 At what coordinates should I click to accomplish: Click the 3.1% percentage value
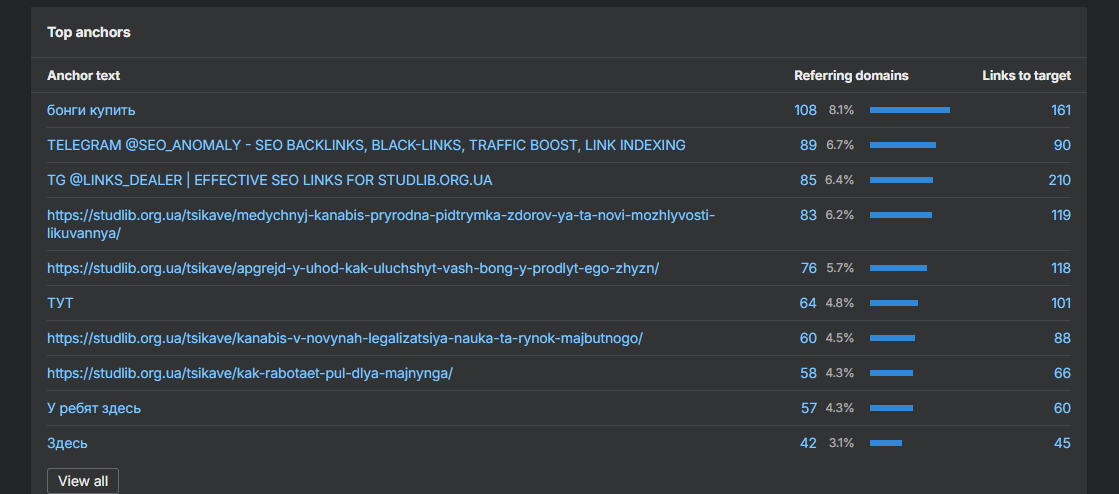841,443
